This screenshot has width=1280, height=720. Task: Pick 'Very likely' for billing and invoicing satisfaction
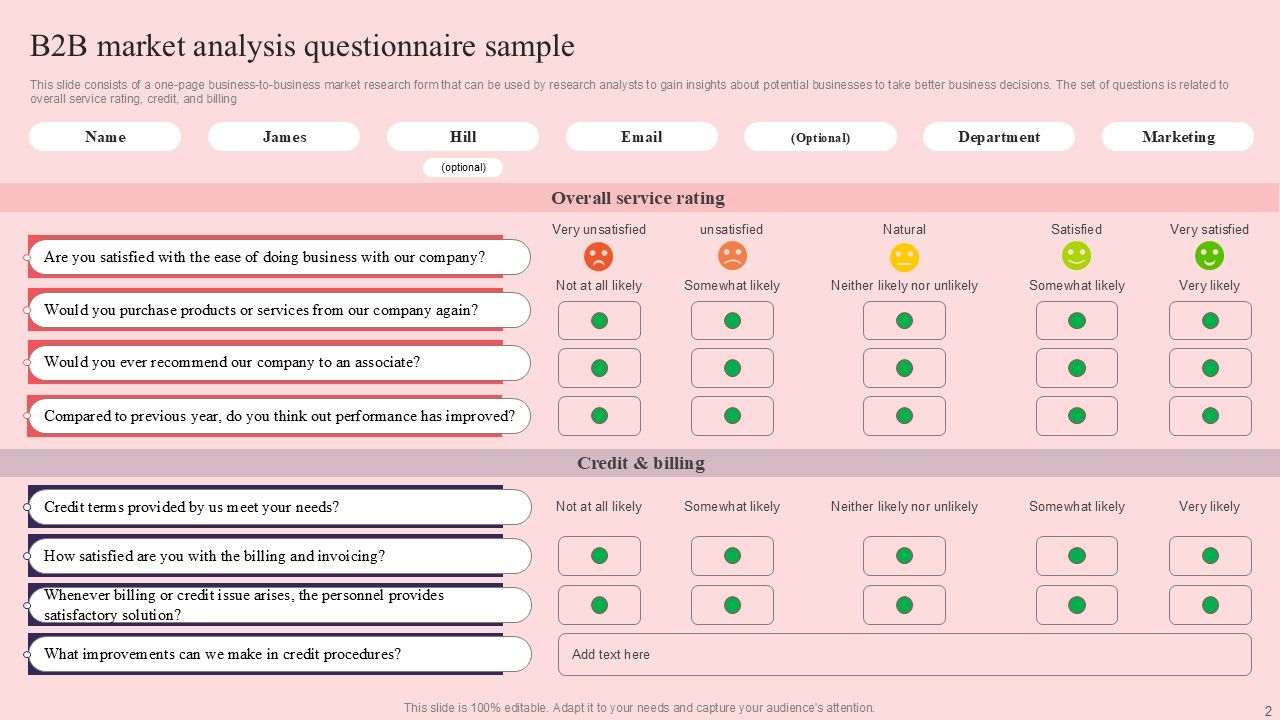coord(1210,556)
